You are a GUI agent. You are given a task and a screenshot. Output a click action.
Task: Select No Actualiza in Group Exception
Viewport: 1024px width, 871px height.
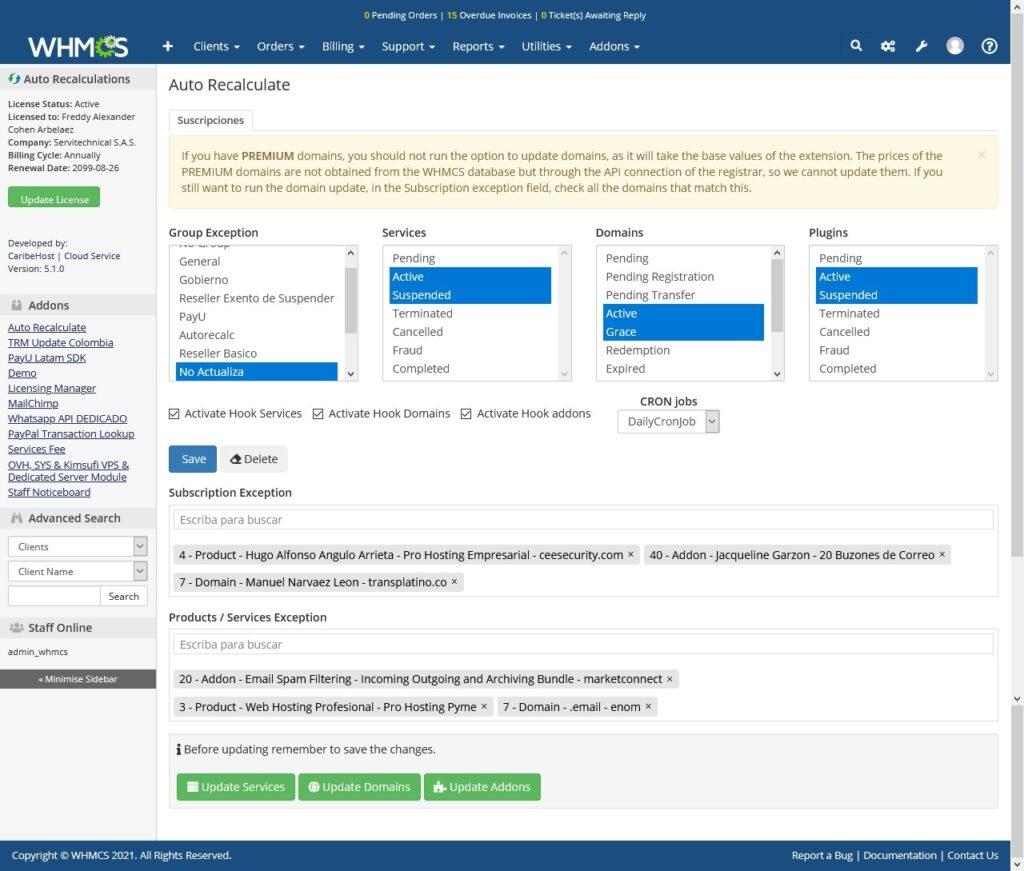point(257,372)
